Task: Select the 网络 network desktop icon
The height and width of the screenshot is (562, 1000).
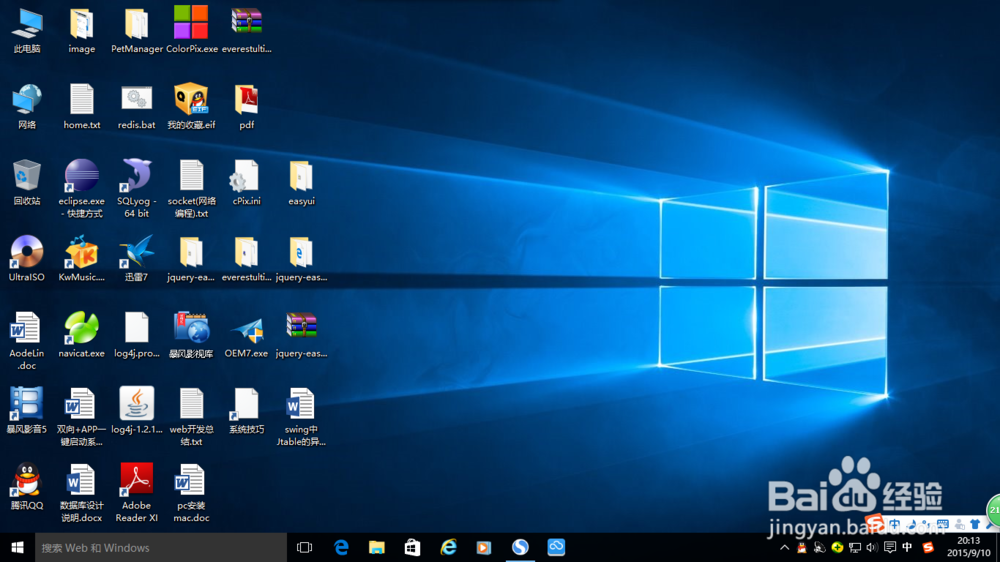Action: [27, 107]
